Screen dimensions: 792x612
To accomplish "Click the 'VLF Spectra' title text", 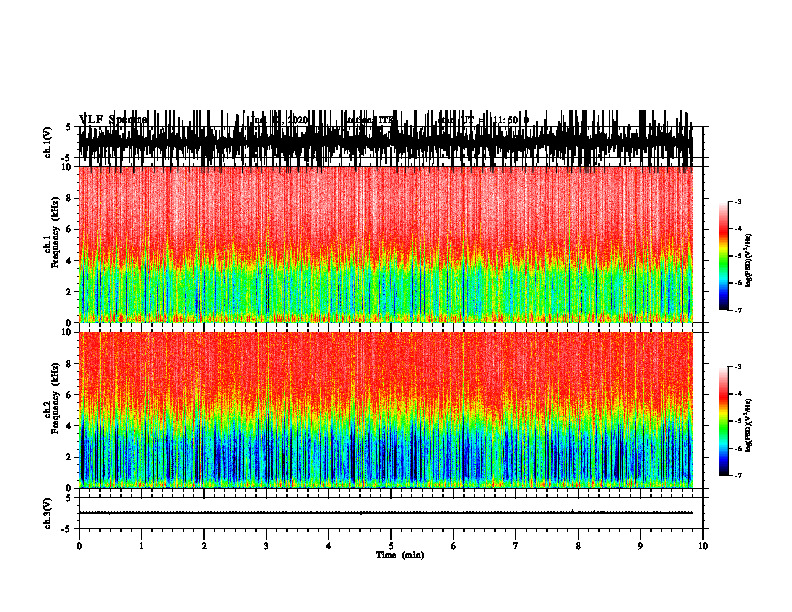I will [x=113, y=119].
